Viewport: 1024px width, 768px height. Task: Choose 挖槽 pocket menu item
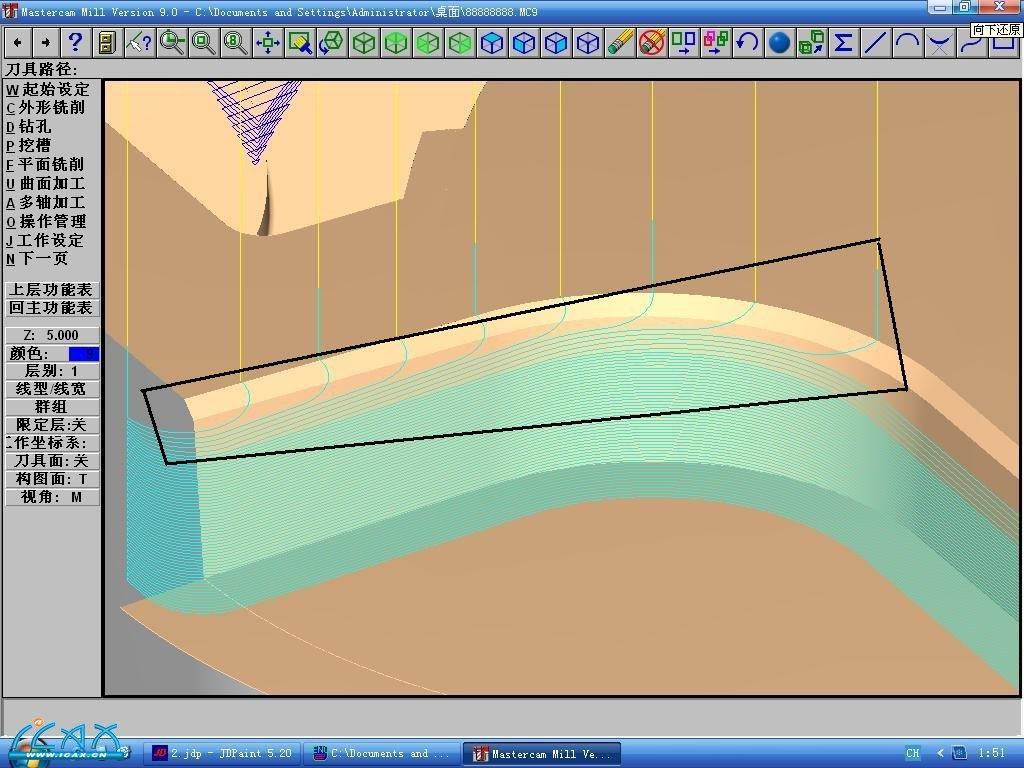point(29,146)
